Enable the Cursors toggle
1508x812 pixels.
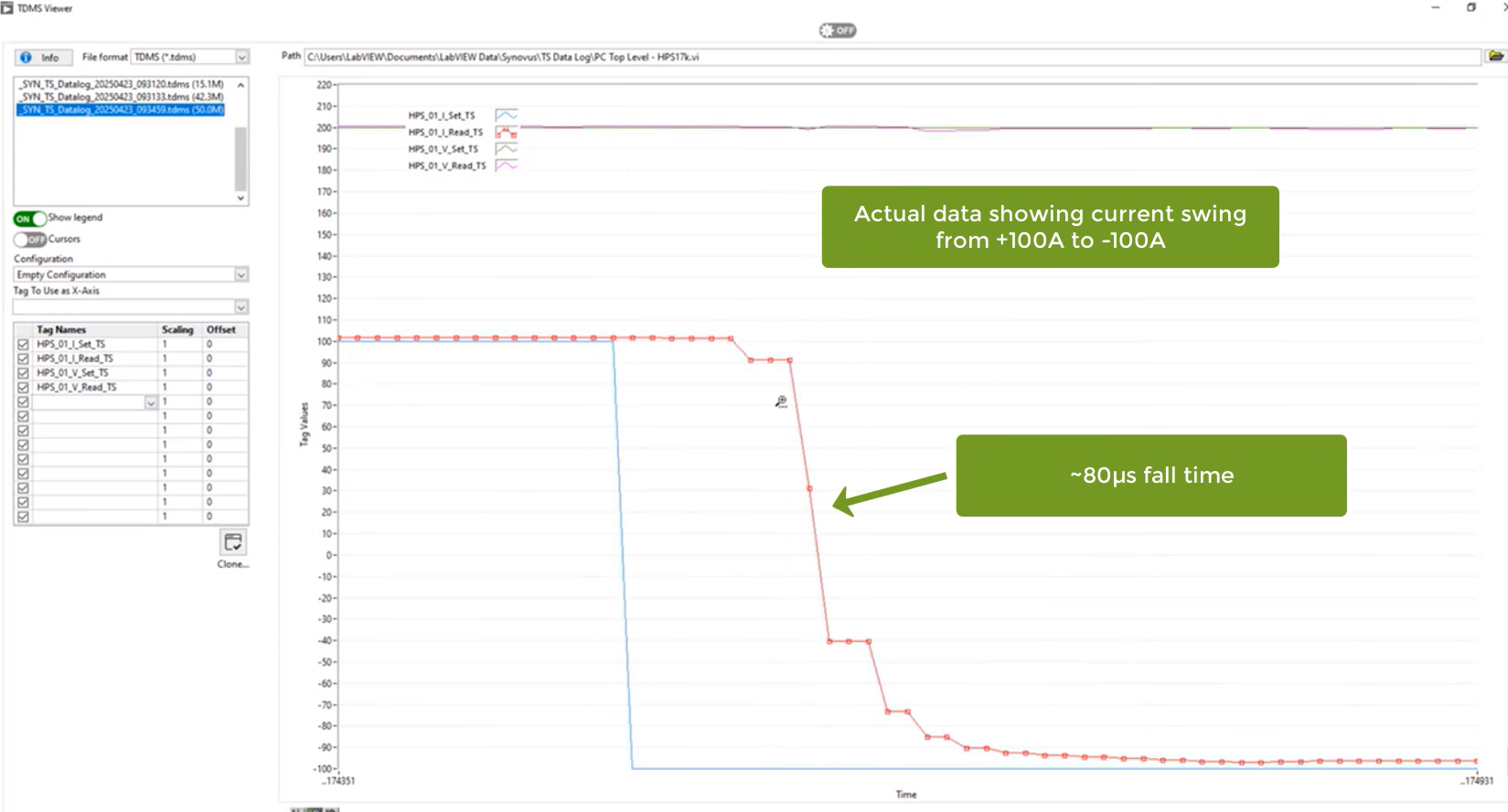[29, 240]
